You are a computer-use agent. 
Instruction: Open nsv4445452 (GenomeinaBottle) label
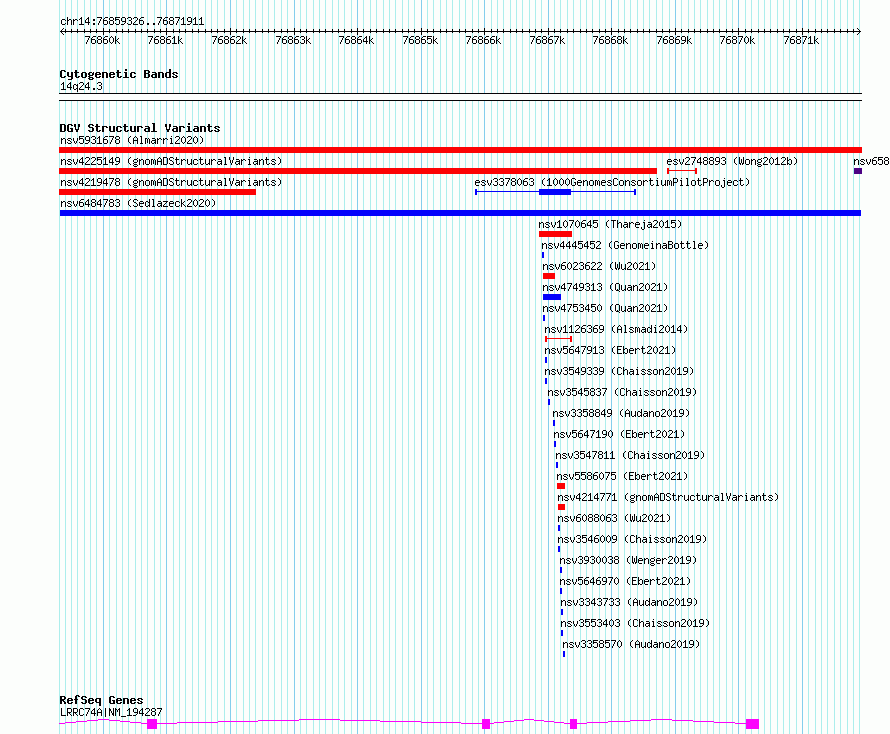click(625, 245)
